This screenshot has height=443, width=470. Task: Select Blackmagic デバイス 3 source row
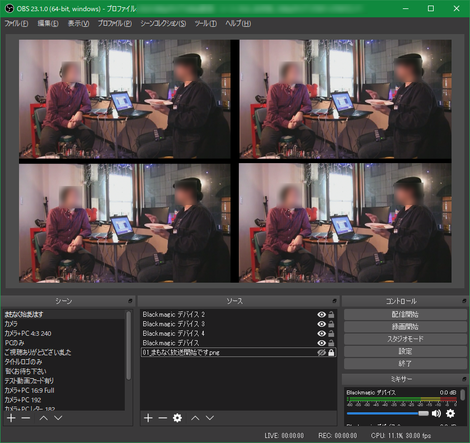coord(238,324)
